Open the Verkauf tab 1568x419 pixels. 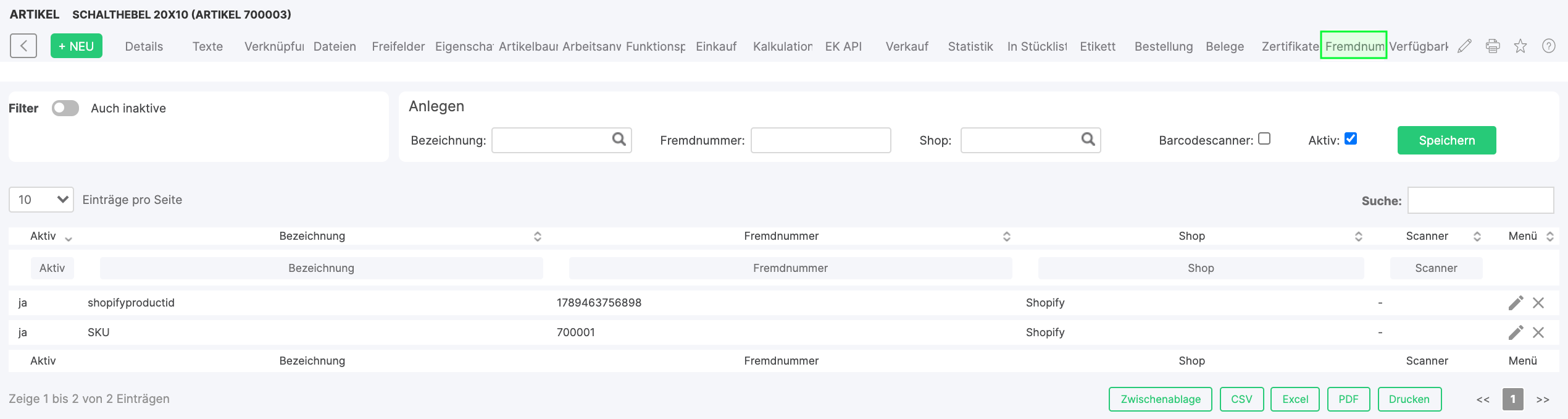pos(907,46)
